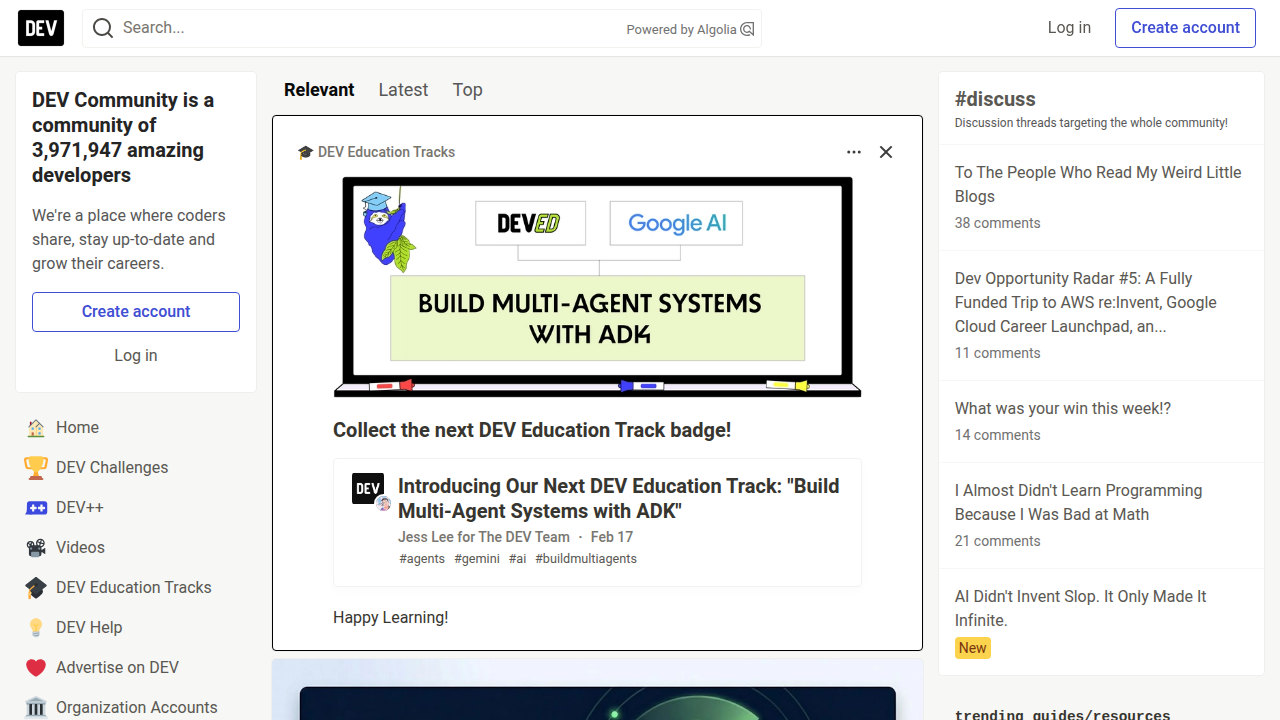
Task: Click the #ai tag
Action: tap(517, 559)
